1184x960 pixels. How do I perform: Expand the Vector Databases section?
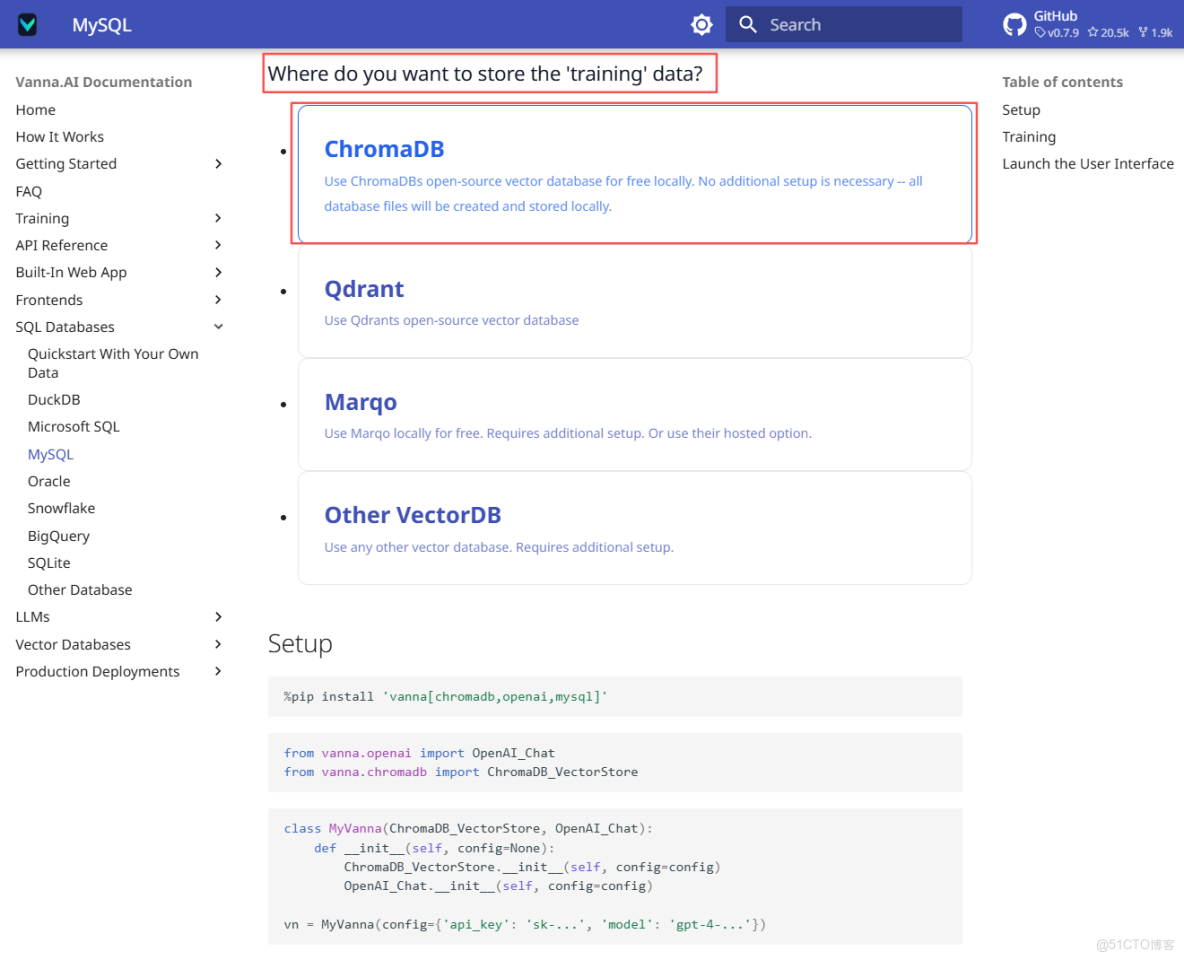click(x=218, y=645)
